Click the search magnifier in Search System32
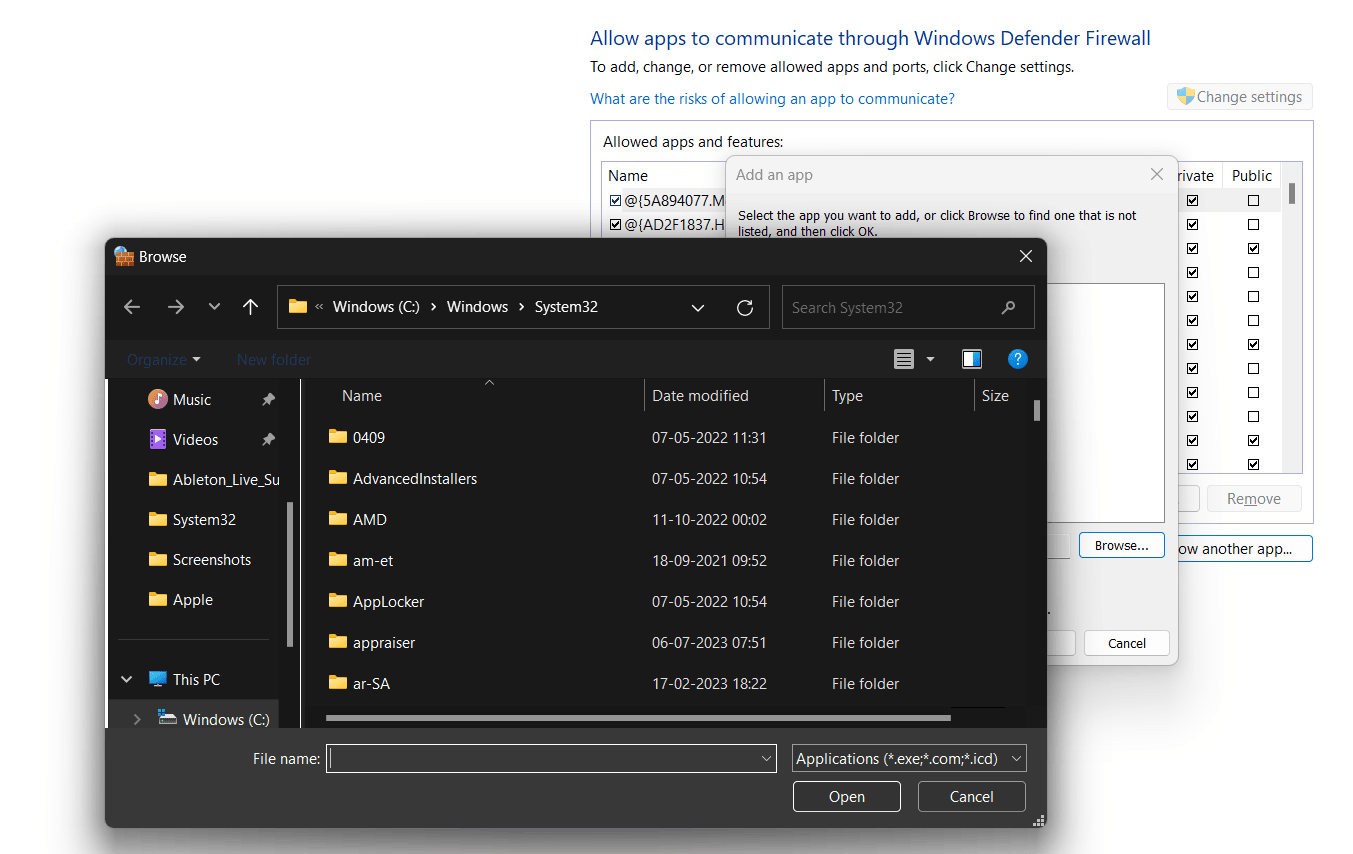This screenshot has height=854, width=1353. tap(1009, 307)
